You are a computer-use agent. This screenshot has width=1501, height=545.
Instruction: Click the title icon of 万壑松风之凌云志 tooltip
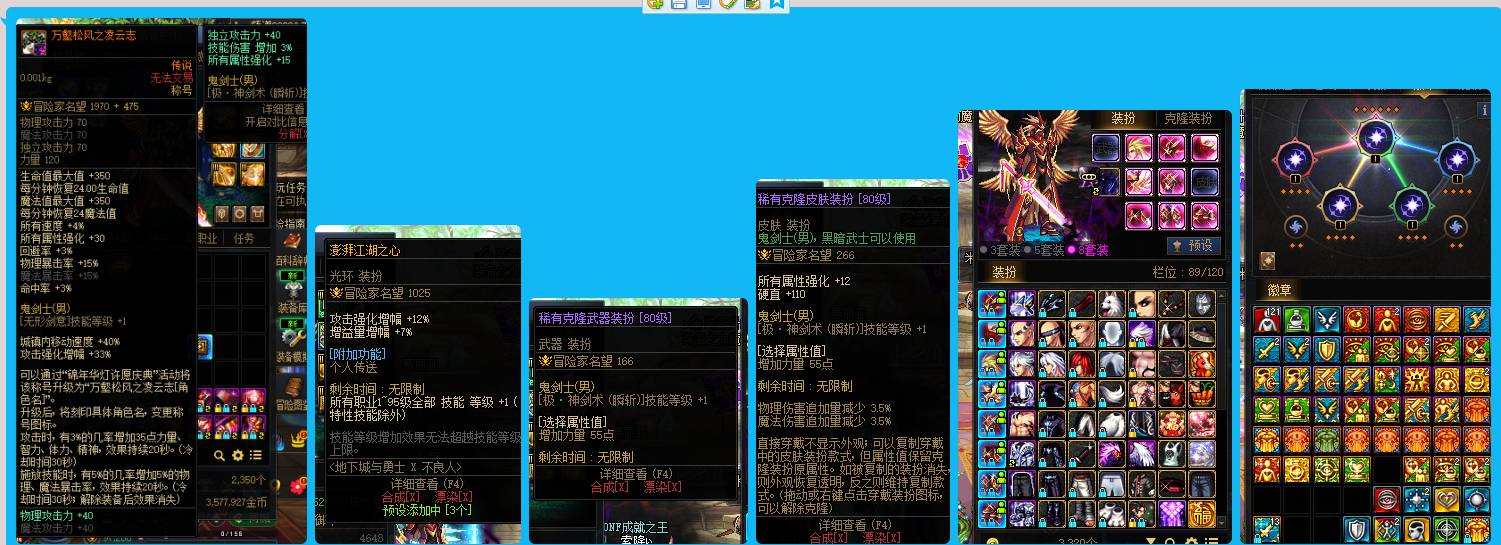pyautogui.click(x=34, y=43)
